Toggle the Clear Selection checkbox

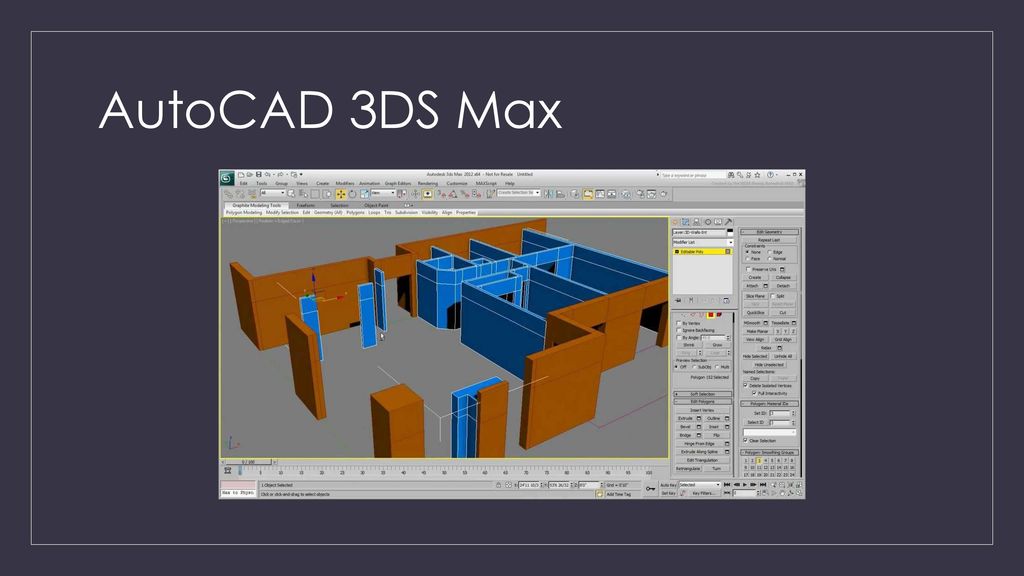pyautogui.click(x=746, y=440)
